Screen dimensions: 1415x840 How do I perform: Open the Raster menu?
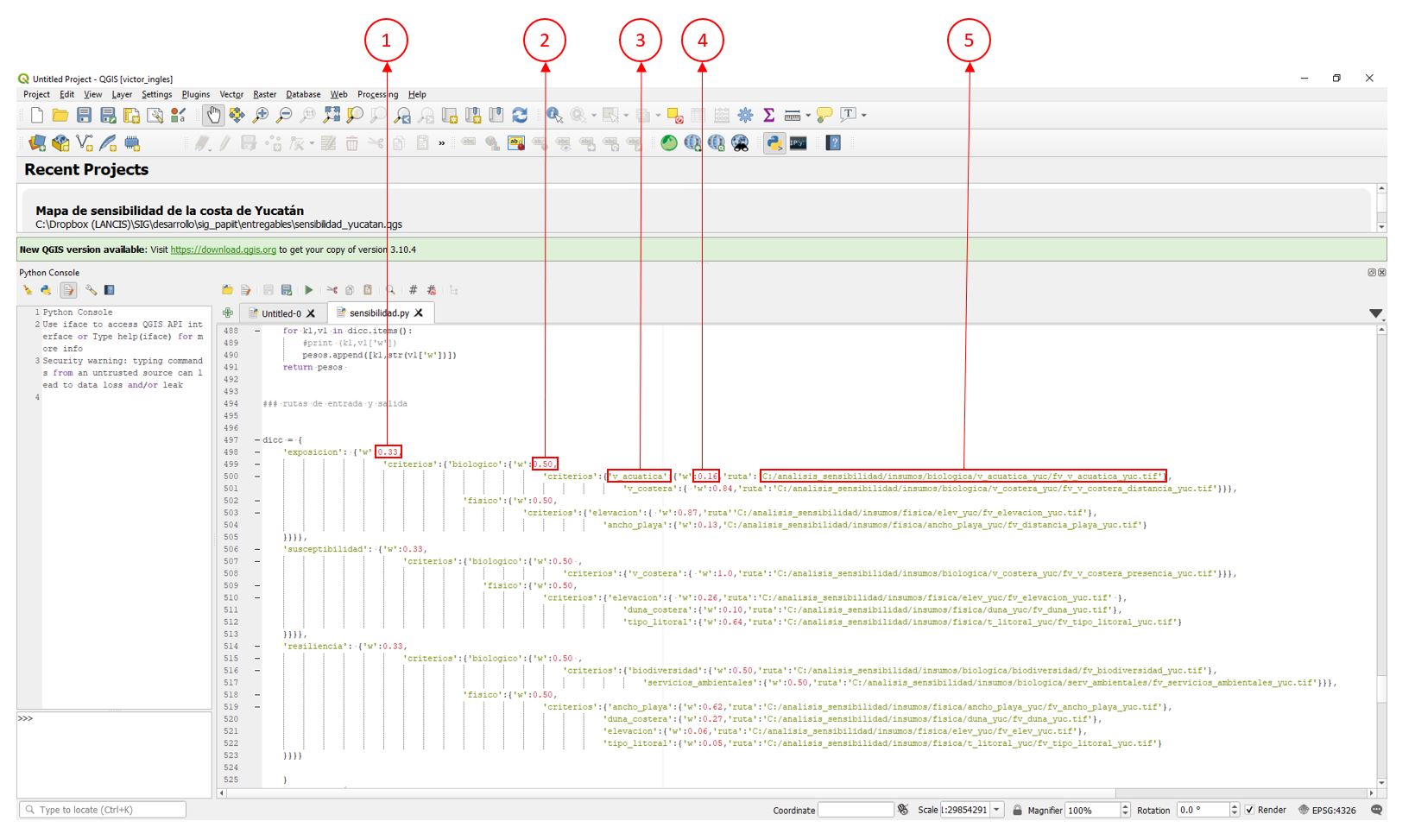coord(264,94)
